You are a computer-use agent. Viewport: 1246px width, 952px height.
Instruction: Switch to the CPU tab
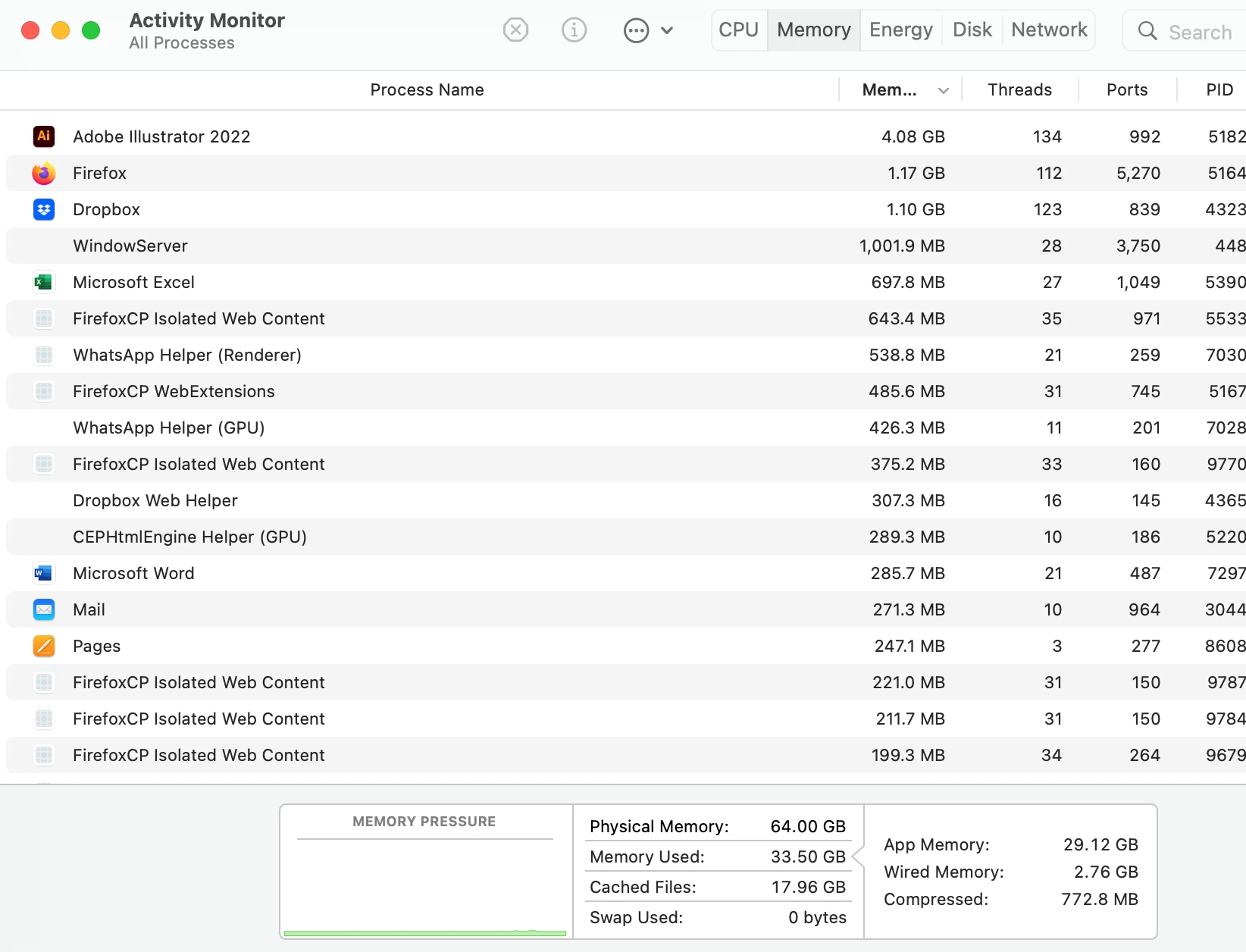click(x=738, y=30)
